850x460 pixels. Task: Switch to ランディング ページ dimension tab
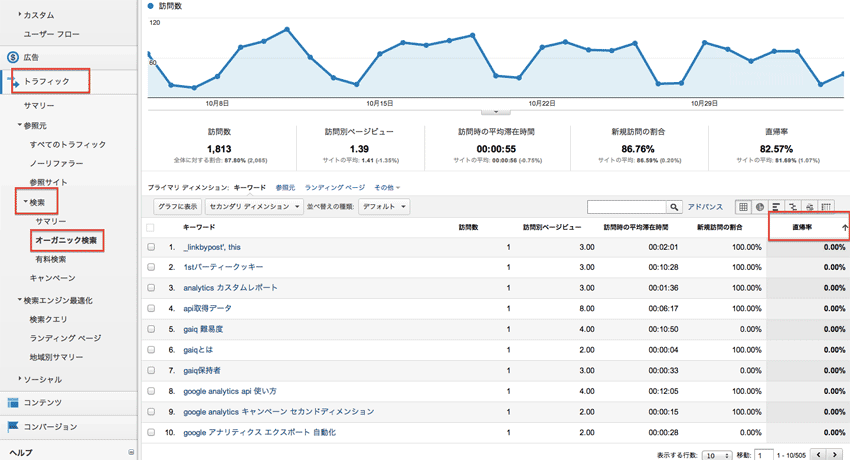pyautogui.click(x=335, y=187)
